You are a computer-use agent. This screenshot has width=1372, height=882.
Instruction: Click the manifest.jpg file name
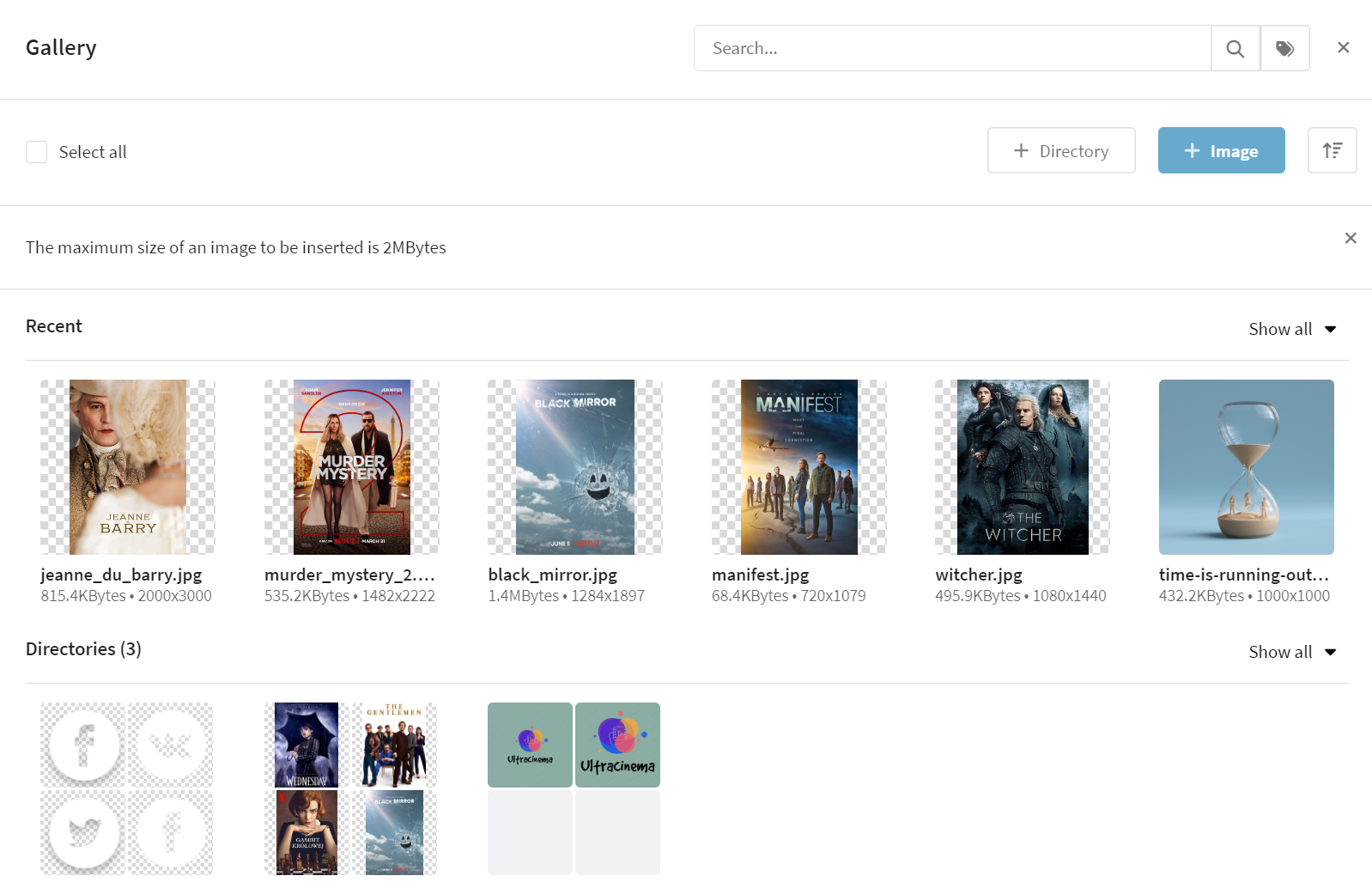click(x=761, y=575)
